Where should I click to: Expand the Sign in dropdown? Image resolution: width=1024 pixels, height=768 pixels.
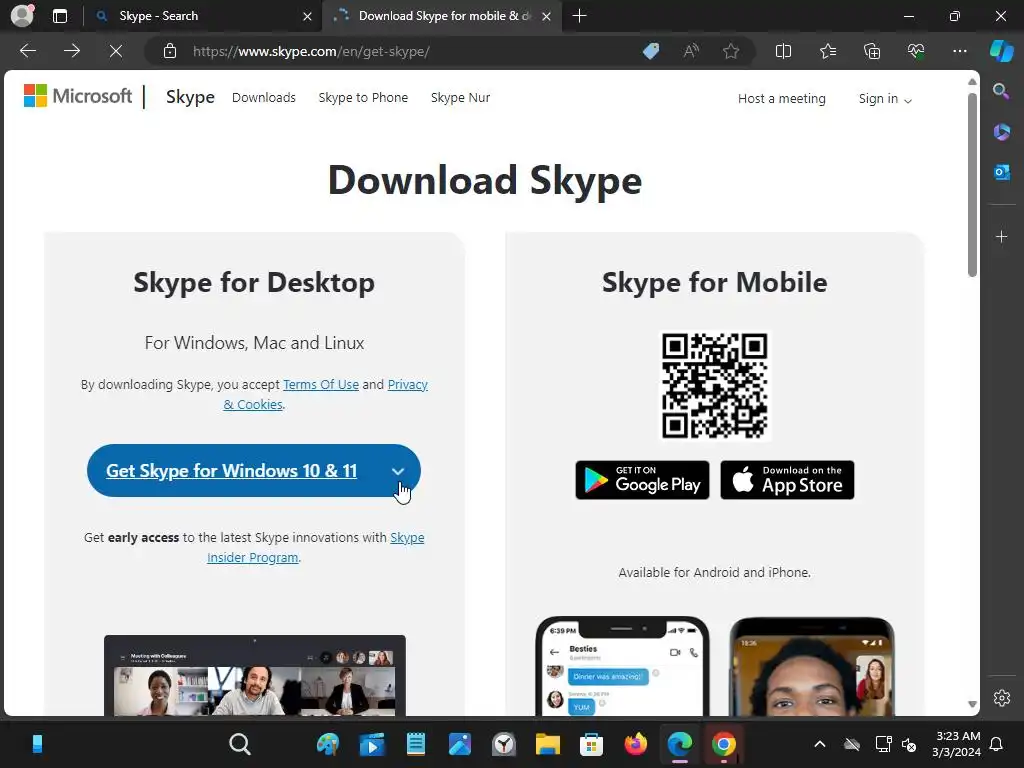pos(885,99)
